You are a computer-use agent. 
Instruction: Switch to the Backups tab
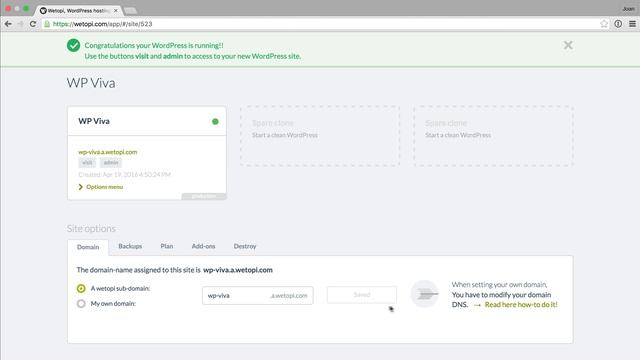[130, 246]
